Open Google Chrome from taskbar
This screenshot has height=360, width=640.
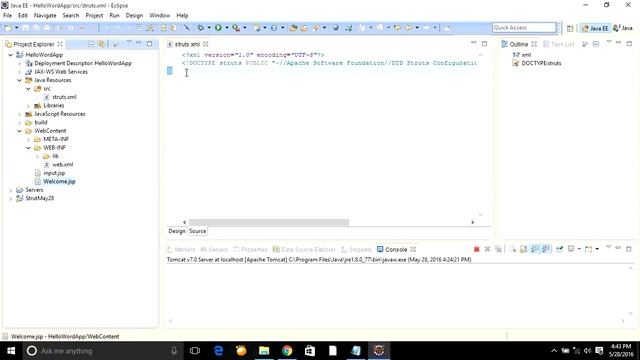(287, 351)
